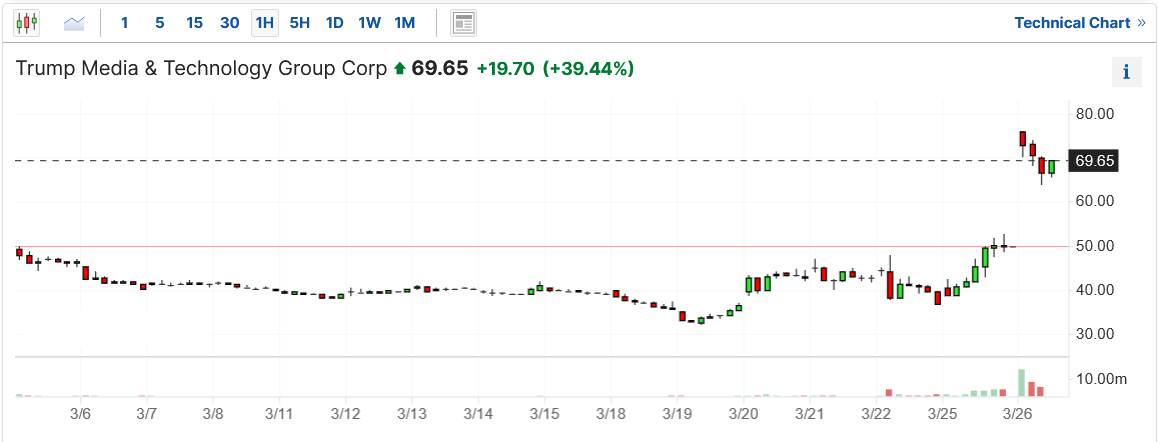Click the 3/25 date label
This screenshot has height=442, width=1158.
943,413
